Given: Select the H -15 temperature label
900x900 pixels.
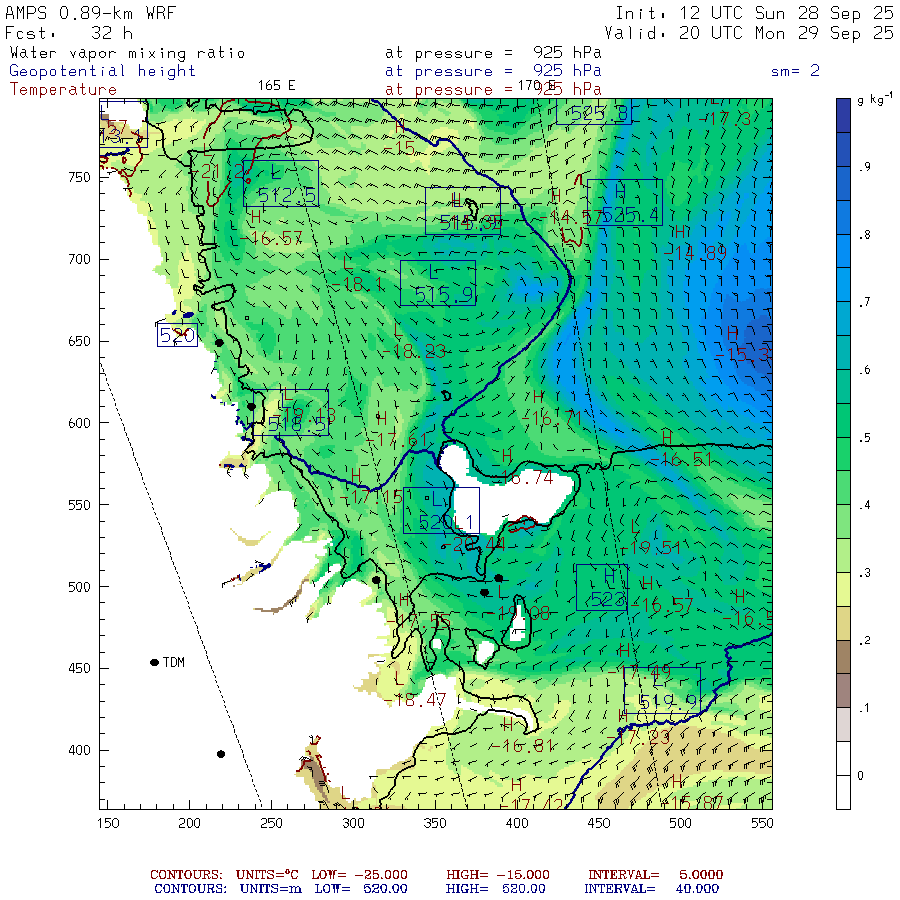Looking at the screenshot, I should pyautogui.click(x=399, y=138).
